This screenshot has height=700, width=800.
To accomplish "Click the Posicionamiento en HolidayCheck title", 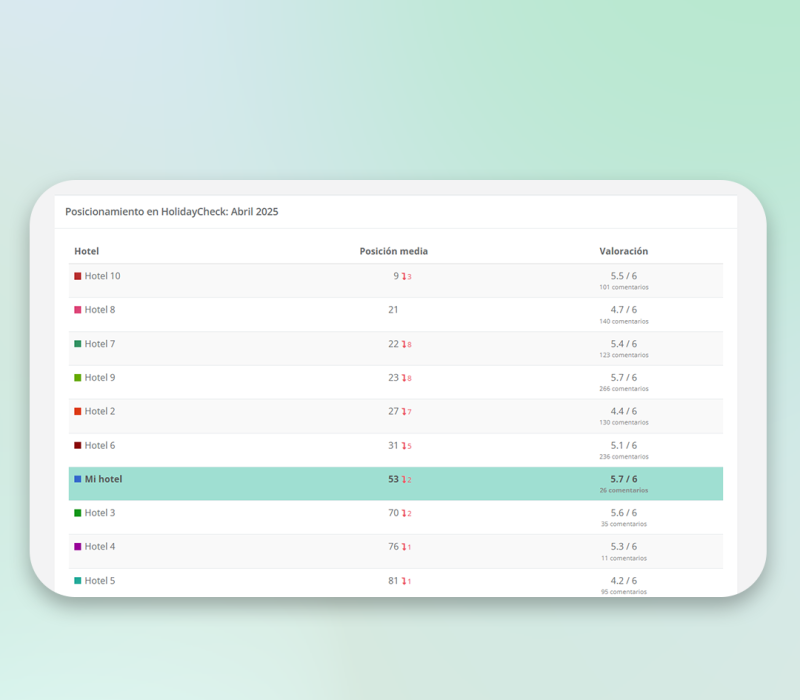I will click(x=171, y=212).
